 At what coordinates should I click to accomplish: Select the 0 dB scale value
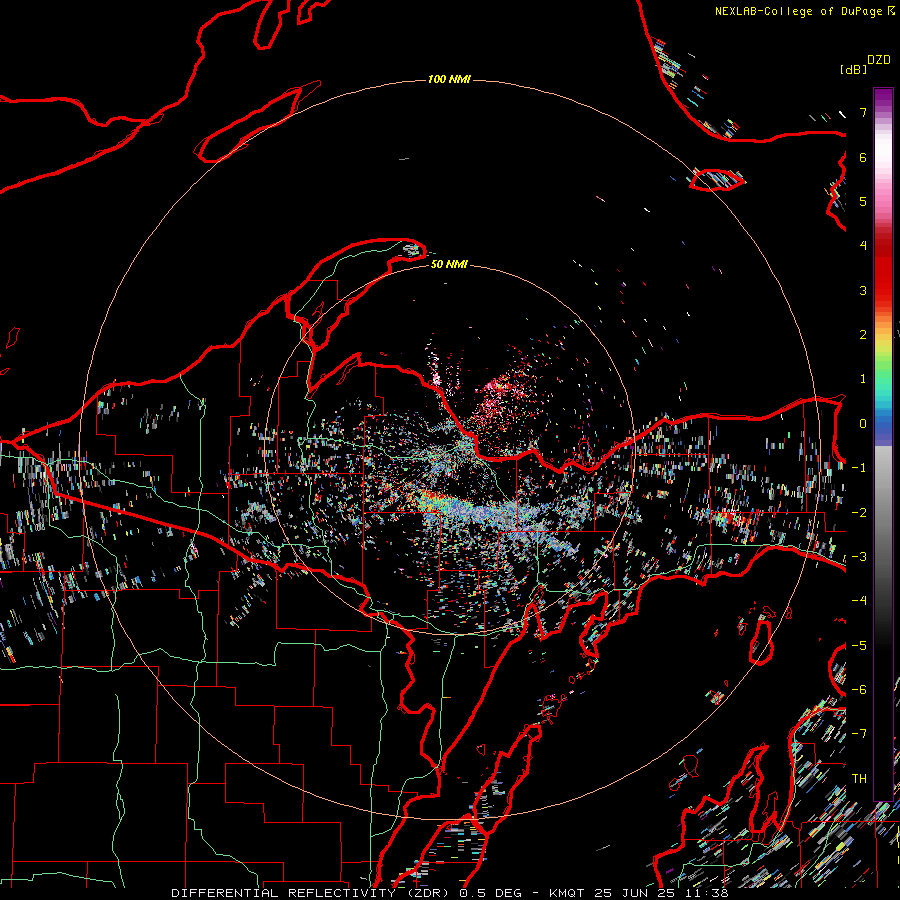863,424
